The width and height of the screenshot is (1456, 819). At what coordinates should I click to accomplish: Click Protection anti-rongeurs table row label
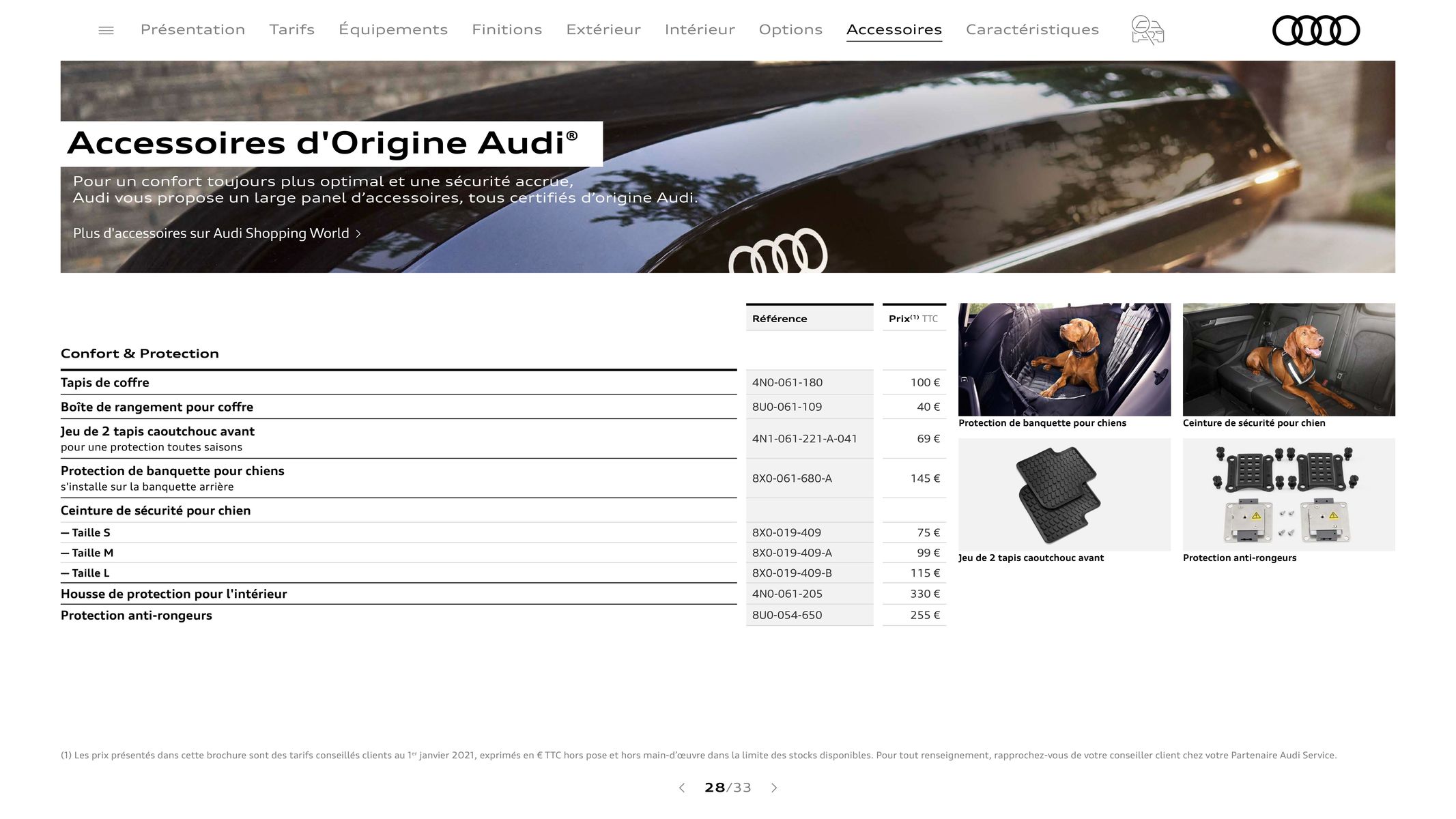[x=137, y=616]
